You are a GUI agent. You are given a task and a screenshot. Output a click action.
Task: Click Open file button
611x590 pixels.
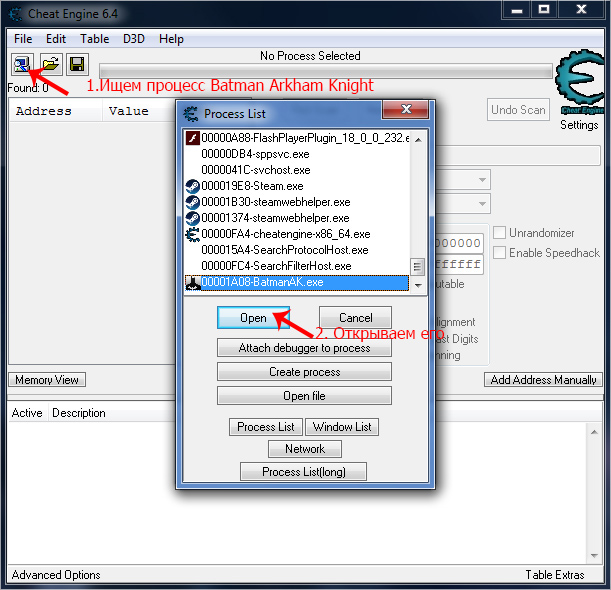pos(304,396)
